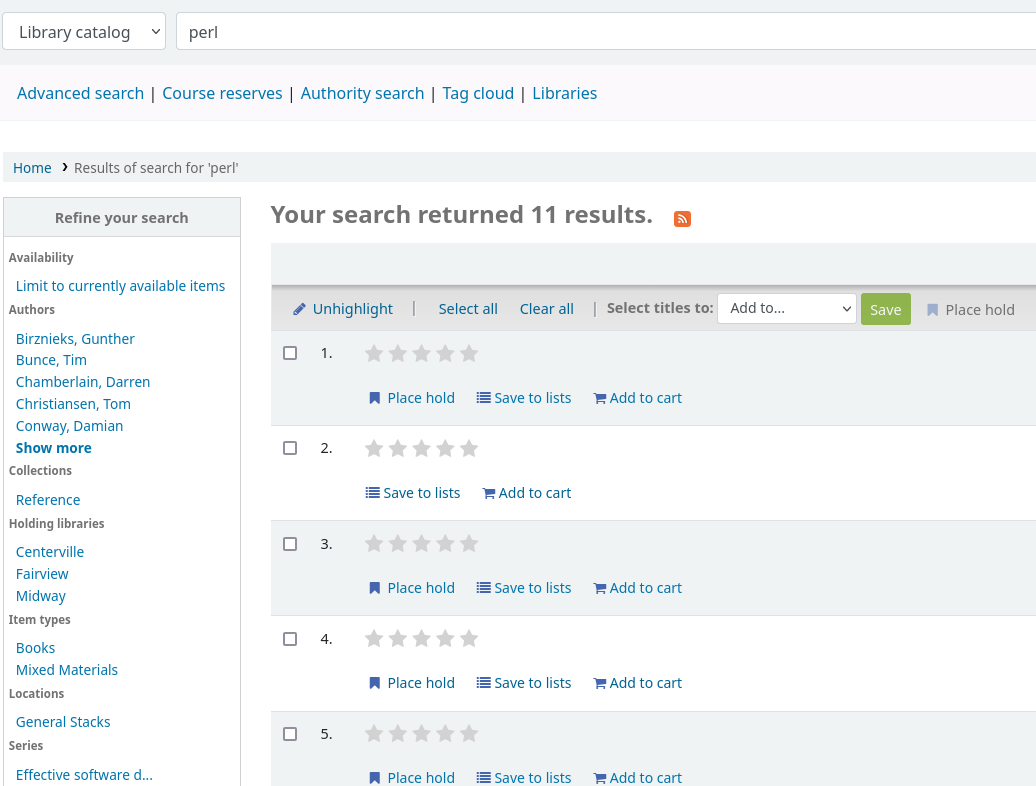
Task: Select the checkbox beside result 3
Action: pos(290,544)
